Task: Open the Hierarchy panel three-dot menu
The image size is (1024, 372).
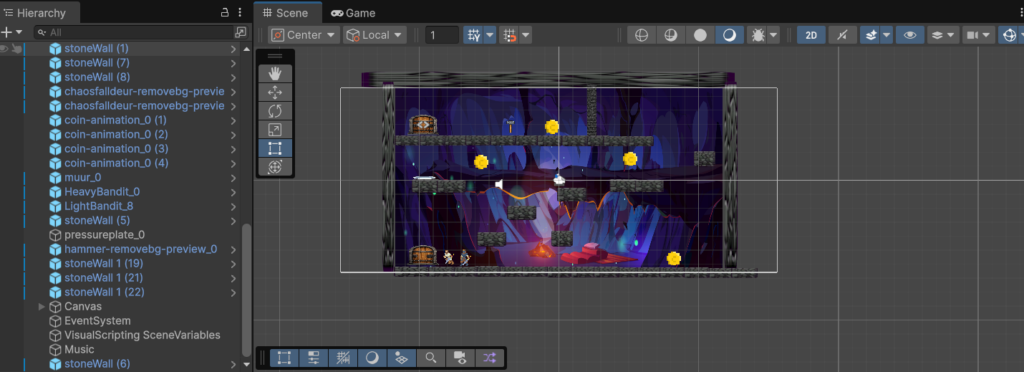Action: [240, 12]
